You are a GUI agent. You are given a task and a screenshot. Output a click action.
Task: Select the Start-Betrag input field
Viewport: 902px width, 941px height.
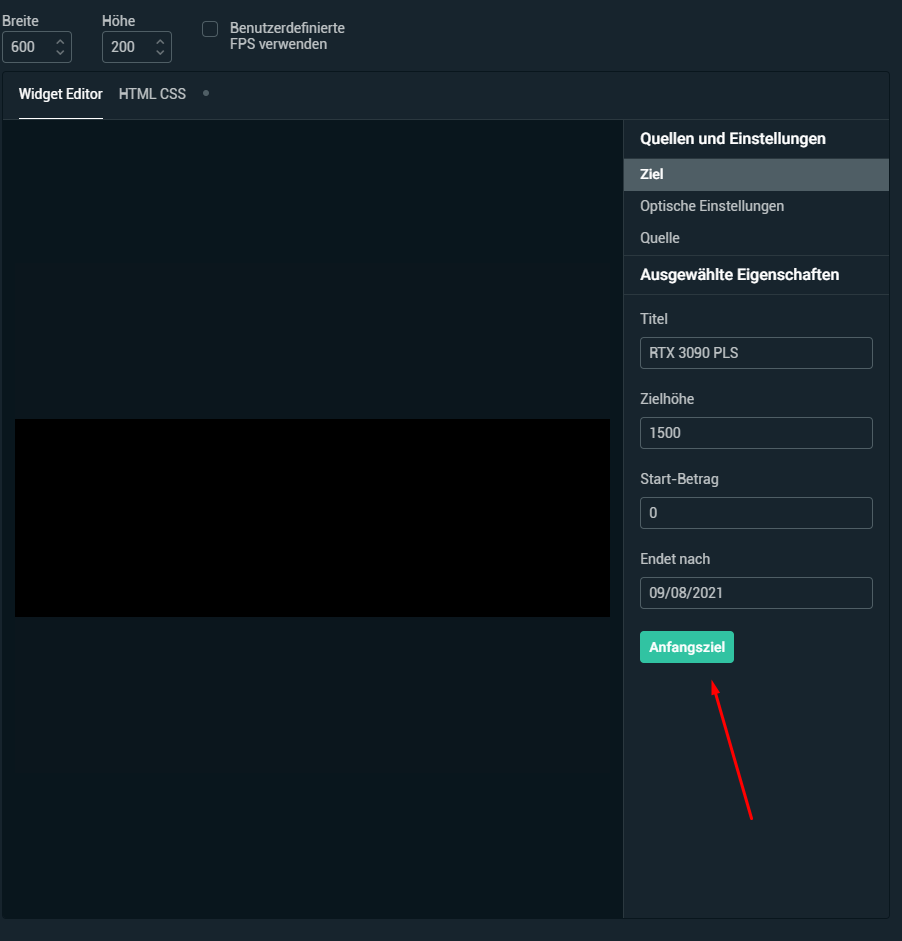coord(755,513)
